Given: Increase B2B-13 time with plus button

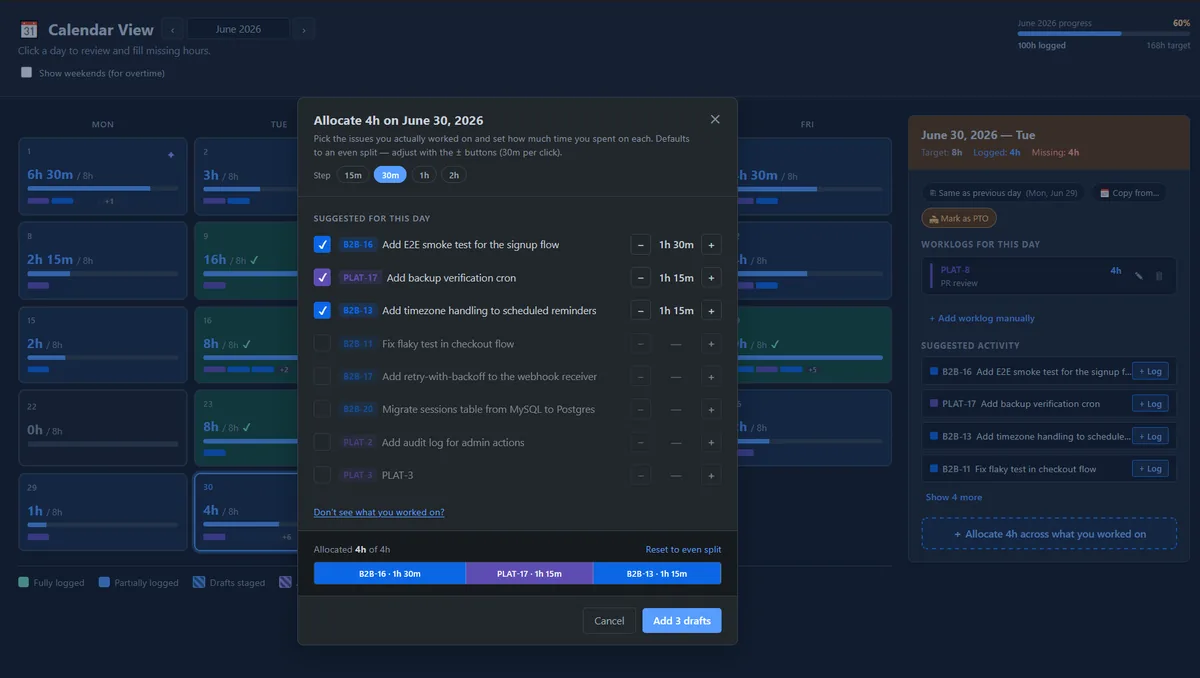Looking at the screenshot, I should (711, 311).
